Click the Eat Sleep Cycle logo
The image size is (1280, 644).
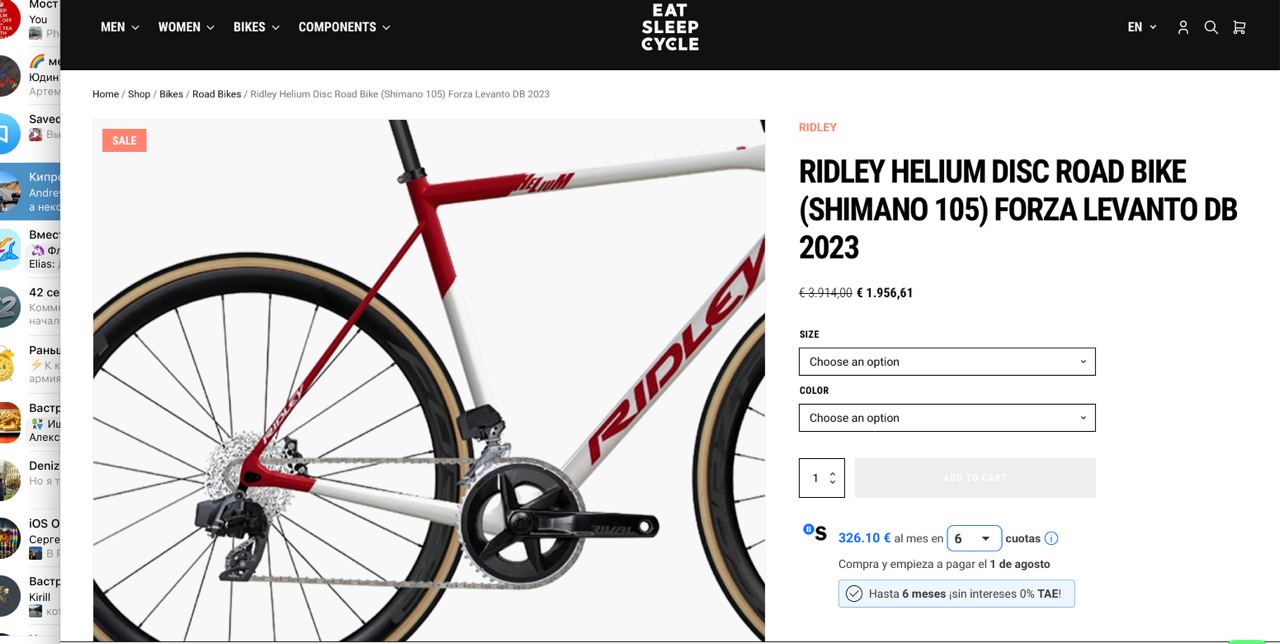pos(670,27)
